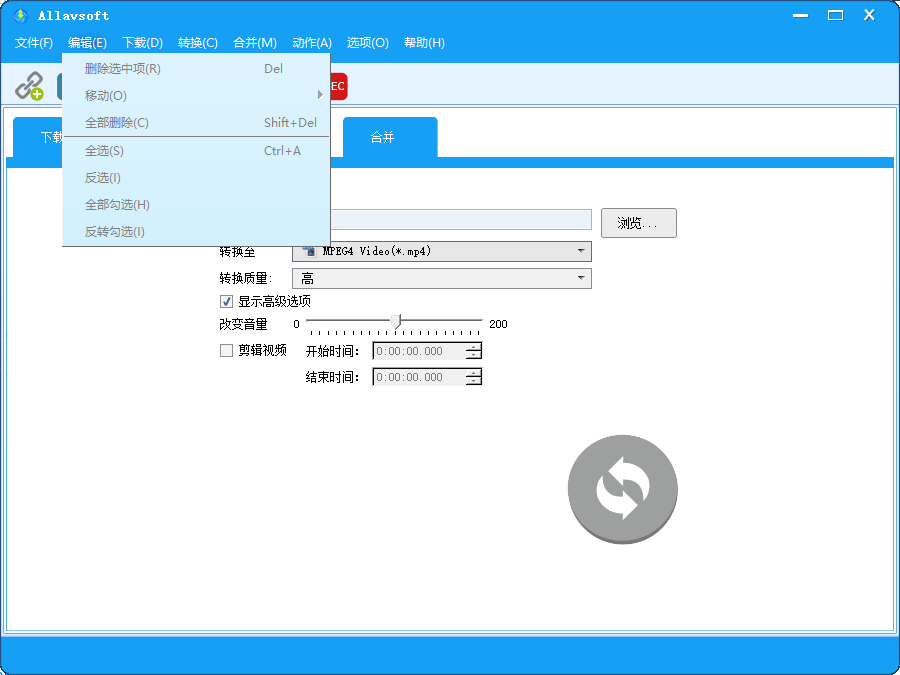Viewport: 900px width, 675px height.
Task: Click the 结束时间 time field
Action: point(419,377)
